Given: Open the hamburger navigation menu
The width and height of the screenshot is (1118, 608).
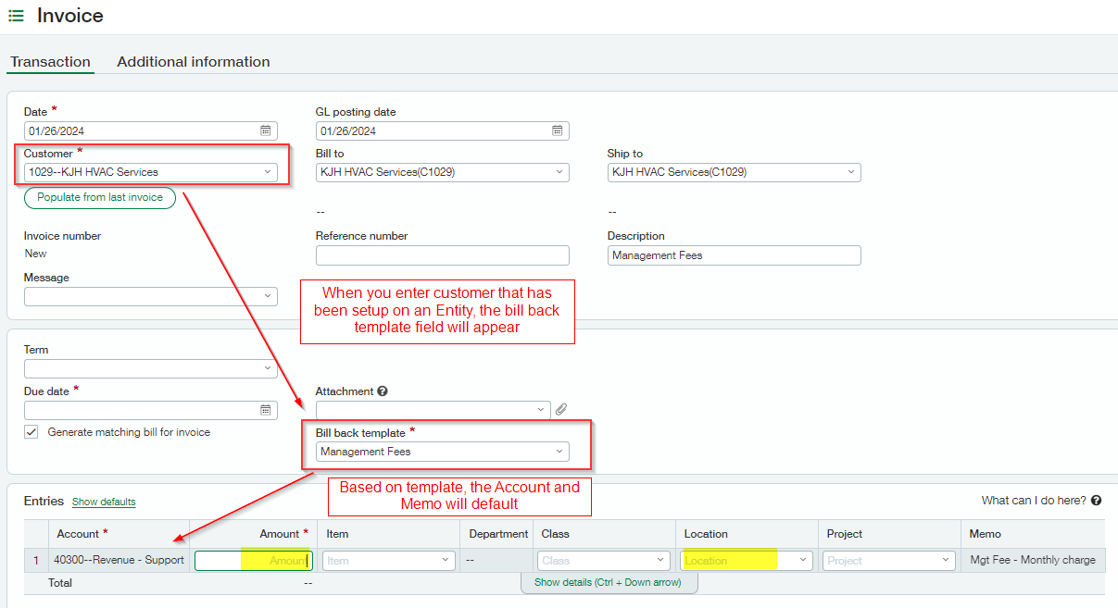Looking at the screenshot, I should pos(14,15).
